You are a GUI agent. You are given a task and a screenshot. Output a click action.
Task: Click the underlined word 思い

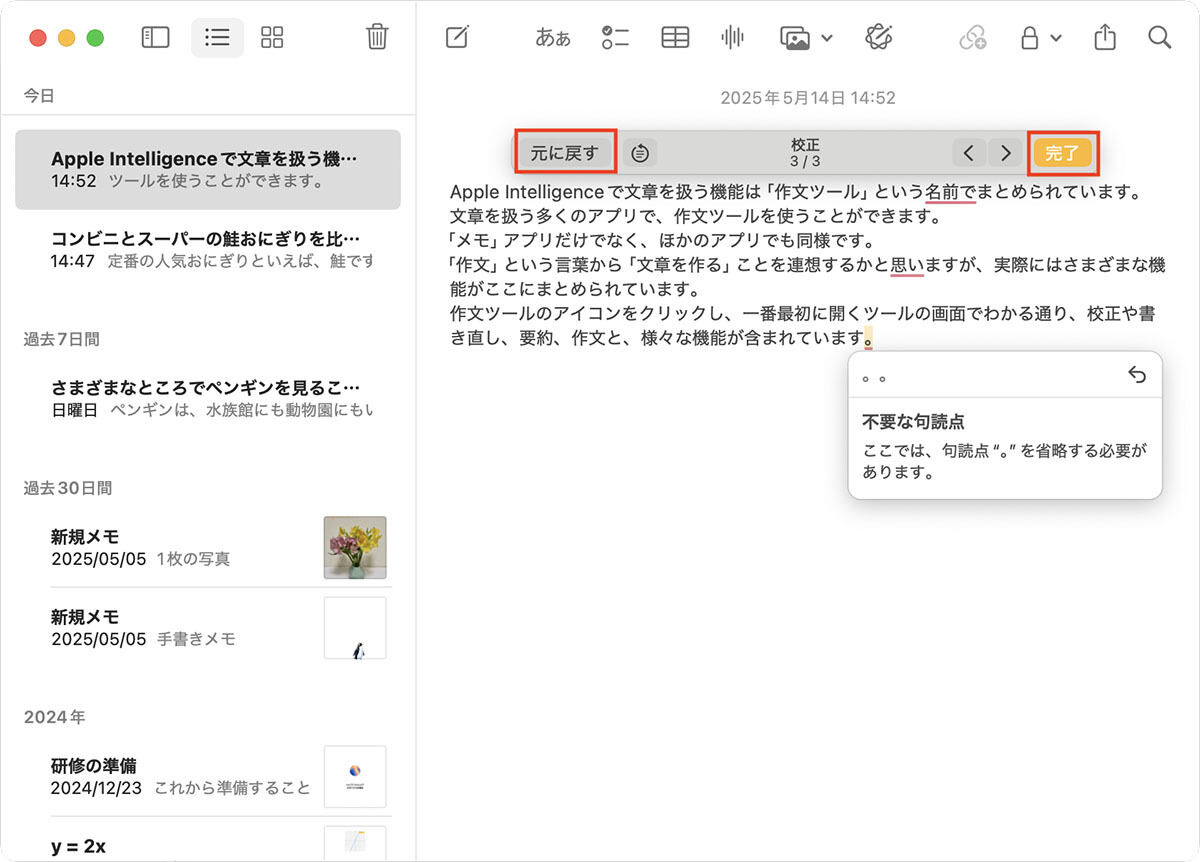pos(907,265)
